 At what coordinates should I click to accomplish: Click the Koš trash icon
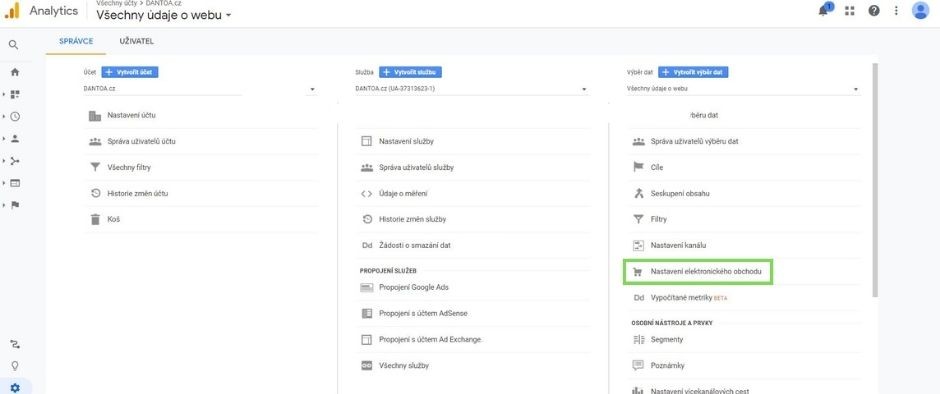pyautogui.click(x=95, y=219)
